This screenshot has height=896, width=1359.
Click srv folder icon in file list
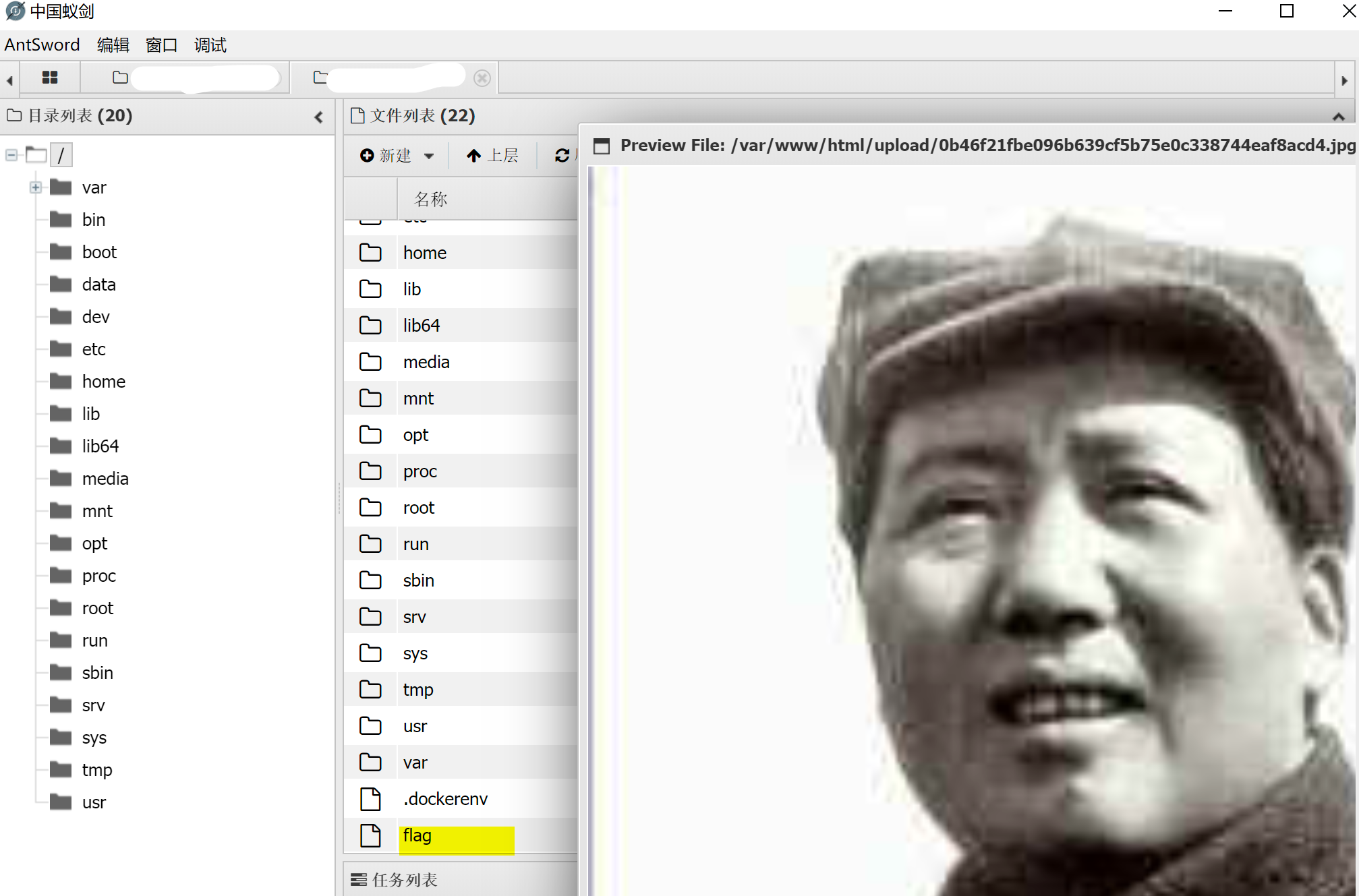(370, 617)
